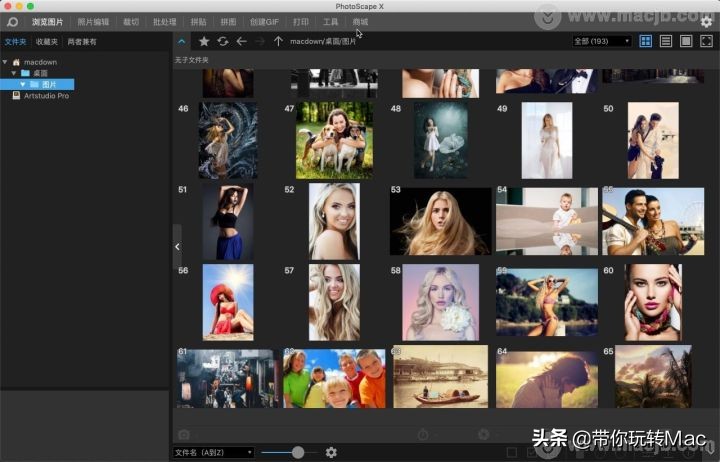Screen dimensions: 720x462
Task: Switch to single image preview view
Action: [686, 41]
